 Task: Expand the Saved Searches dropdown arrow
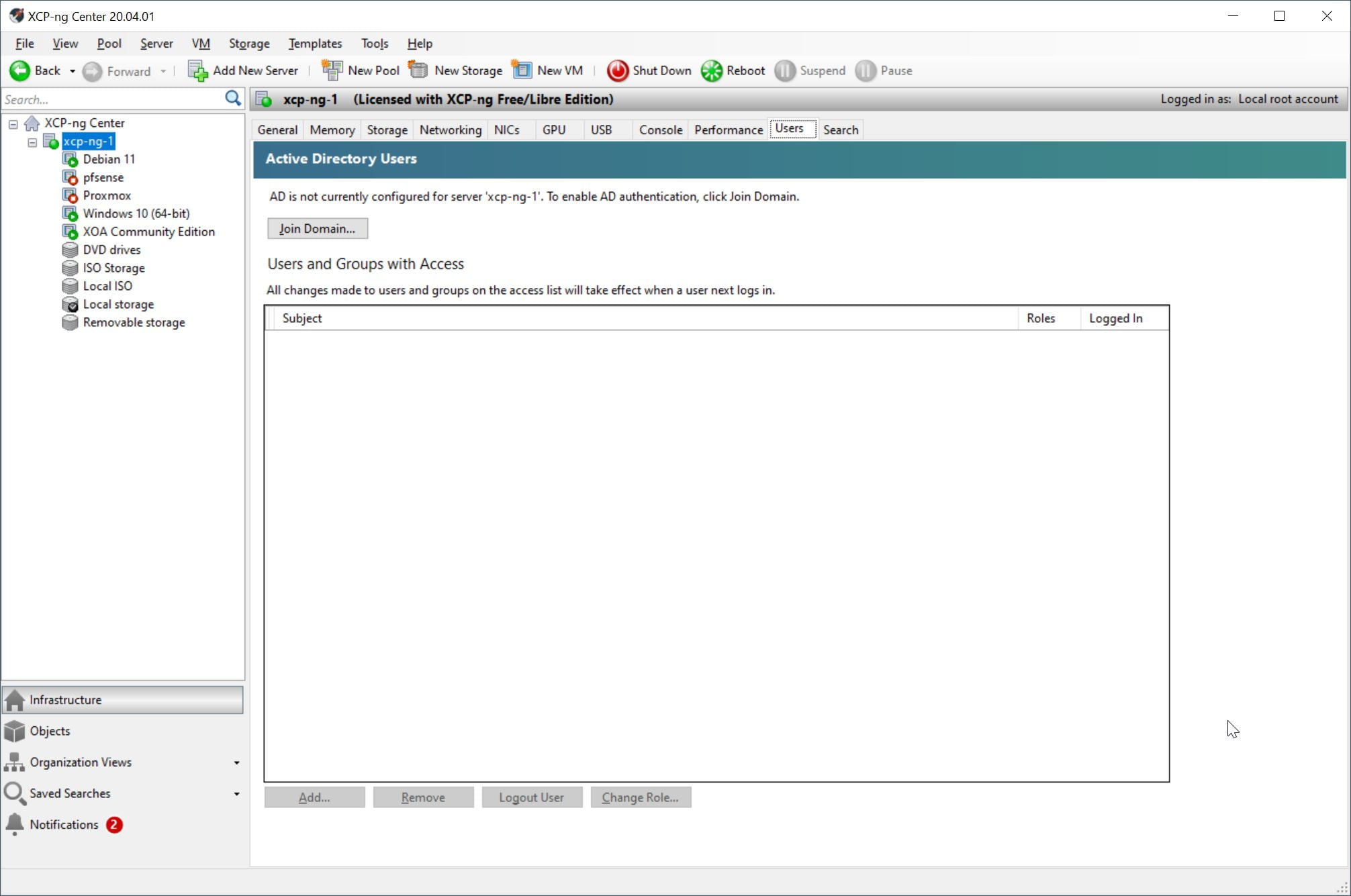(x=236, y=793)
